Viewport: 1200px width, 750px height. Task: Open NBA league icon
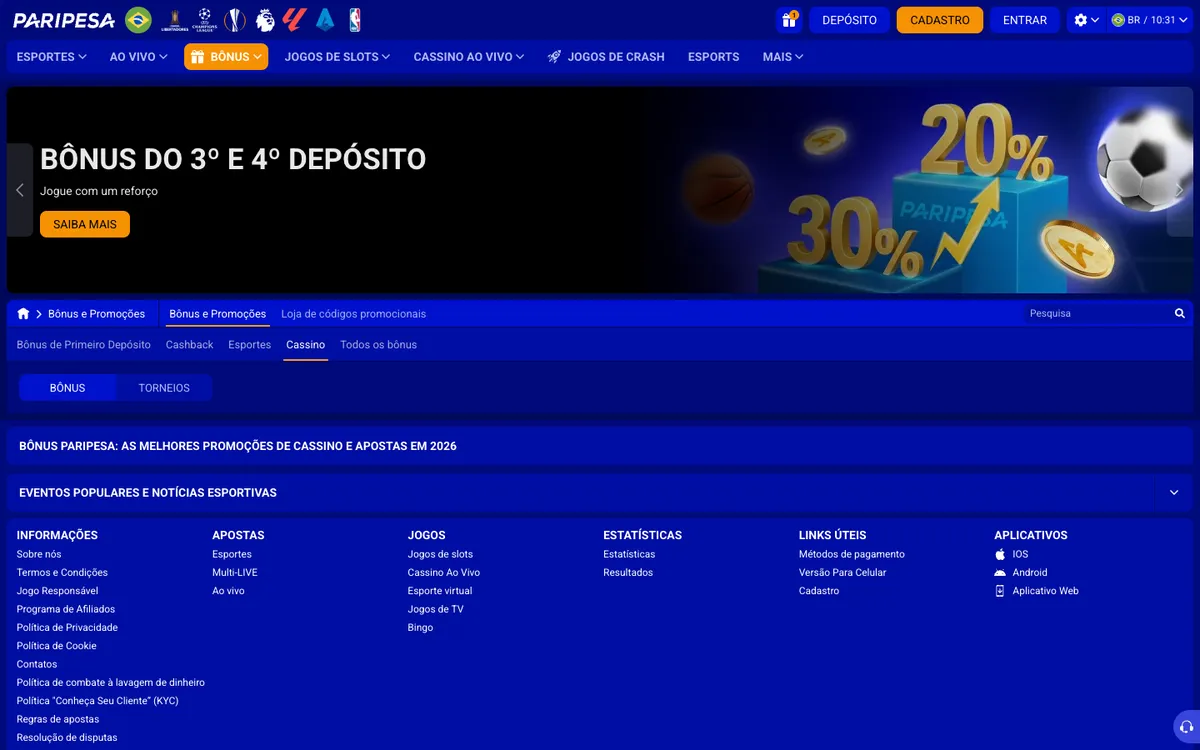point(355,20)
